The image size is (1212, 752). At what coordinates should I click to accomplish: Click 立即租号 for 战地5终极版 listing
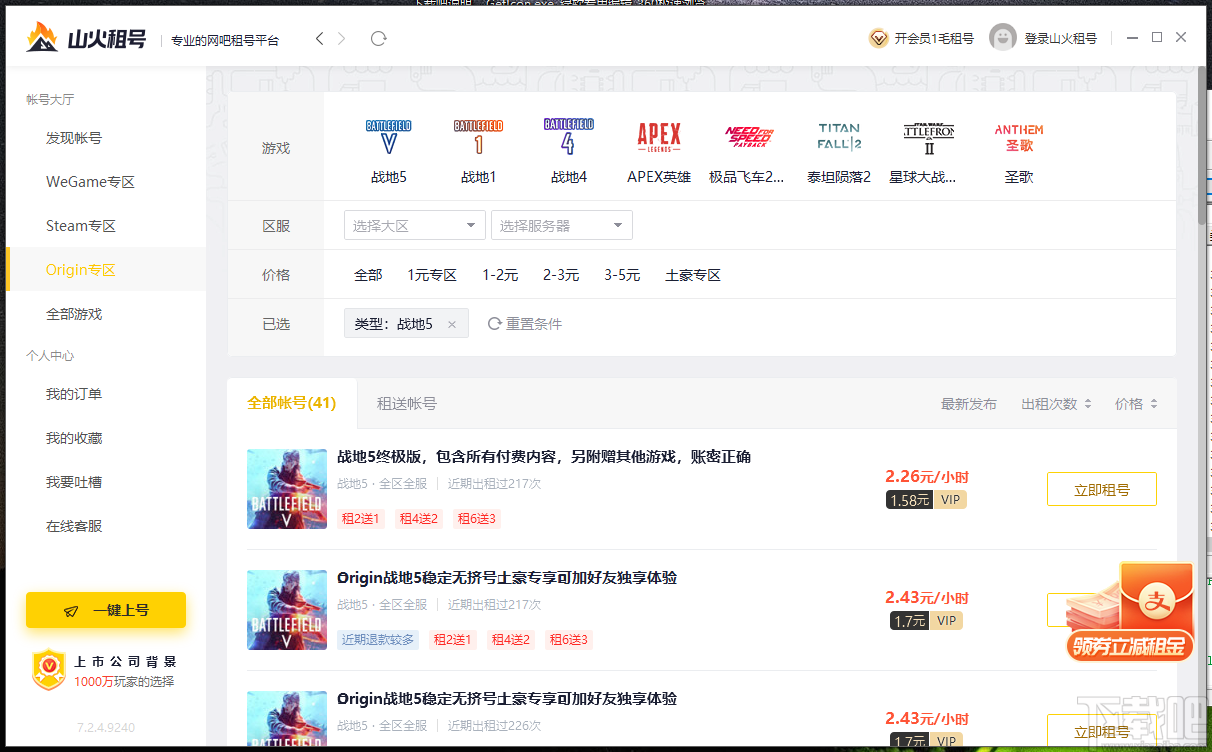pyautogui.click(x=1102, y=490)
